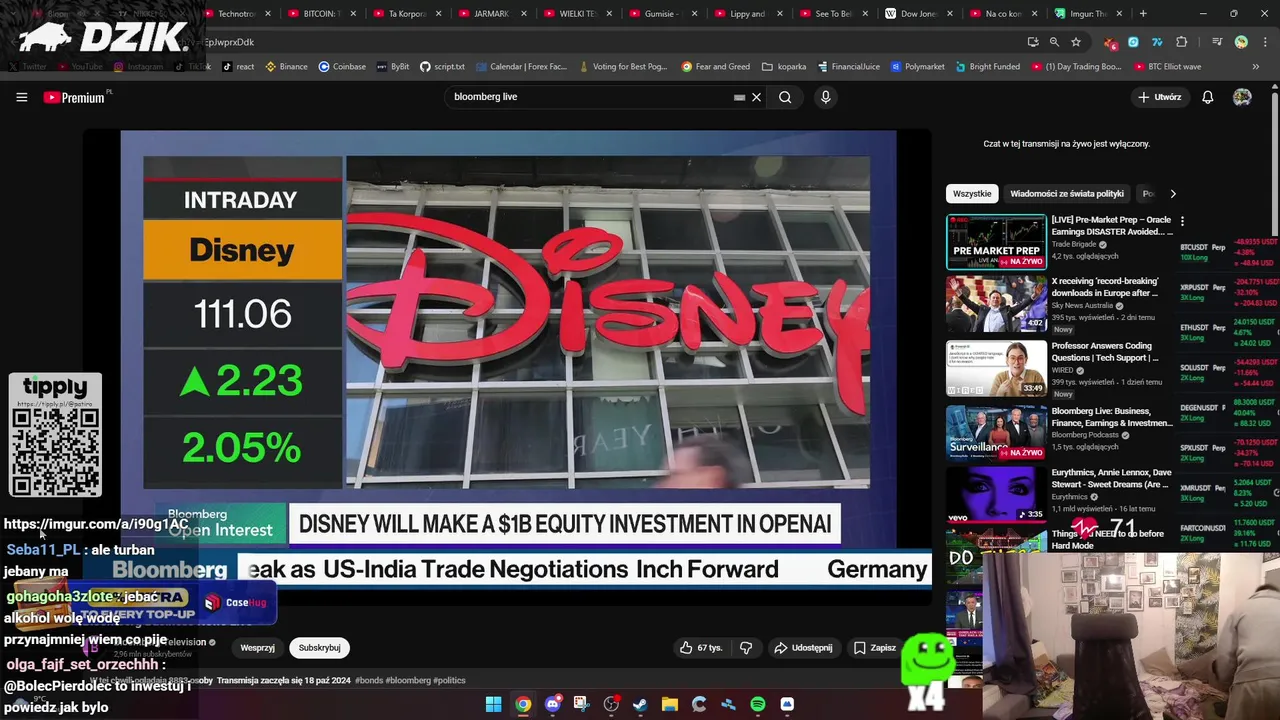Open Bloomberg Surveillance live video thumbnail

coord(996,432)
